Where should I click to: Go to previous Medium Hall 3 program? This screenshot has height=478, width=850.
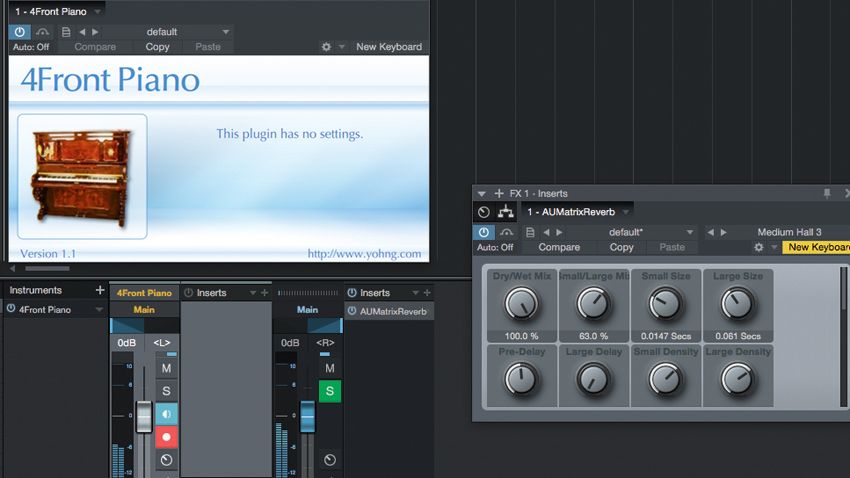click(710, 232)
